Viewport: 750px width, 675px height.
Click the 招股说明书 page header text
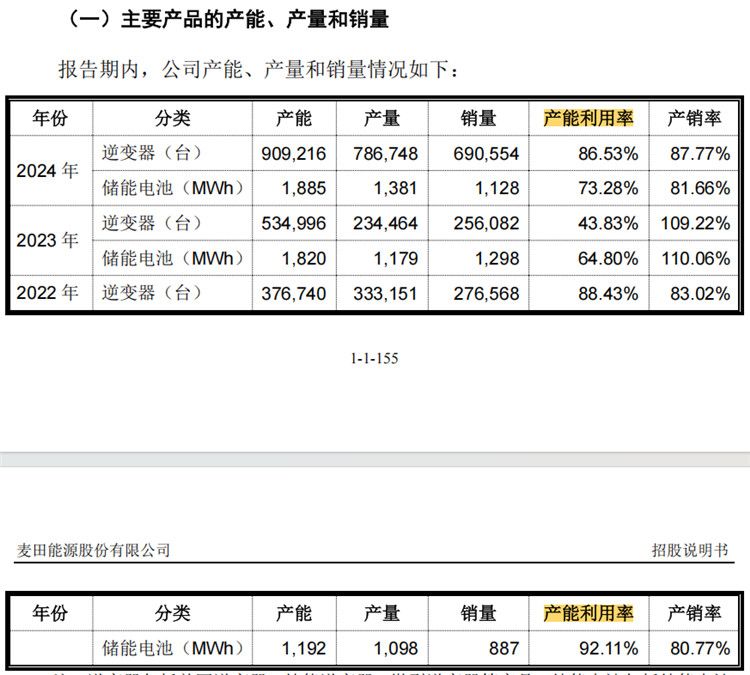click(690, 550)
